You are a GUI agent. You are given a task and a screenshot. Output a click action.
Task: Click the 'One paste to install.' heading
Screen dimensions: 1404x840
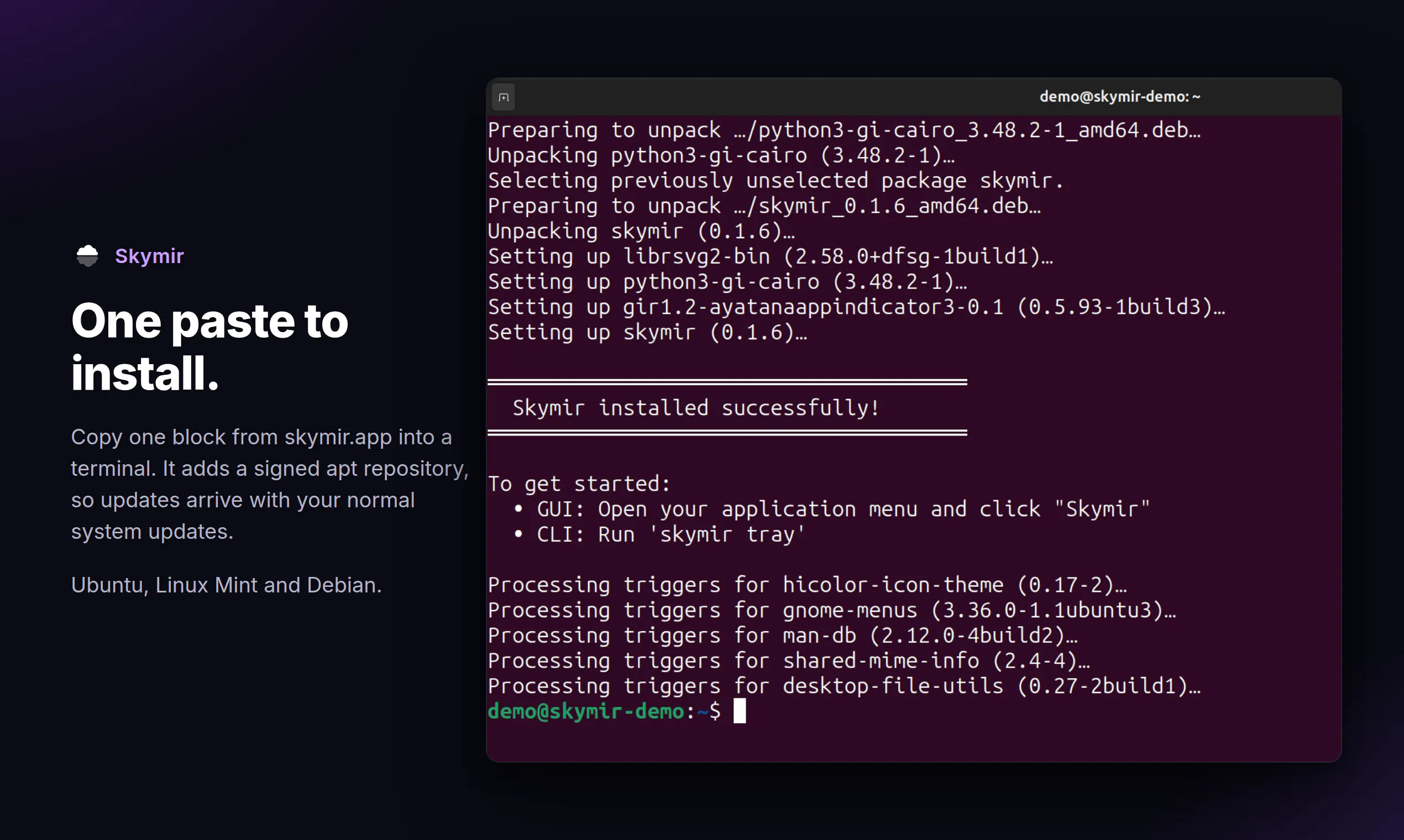(209, 347)
